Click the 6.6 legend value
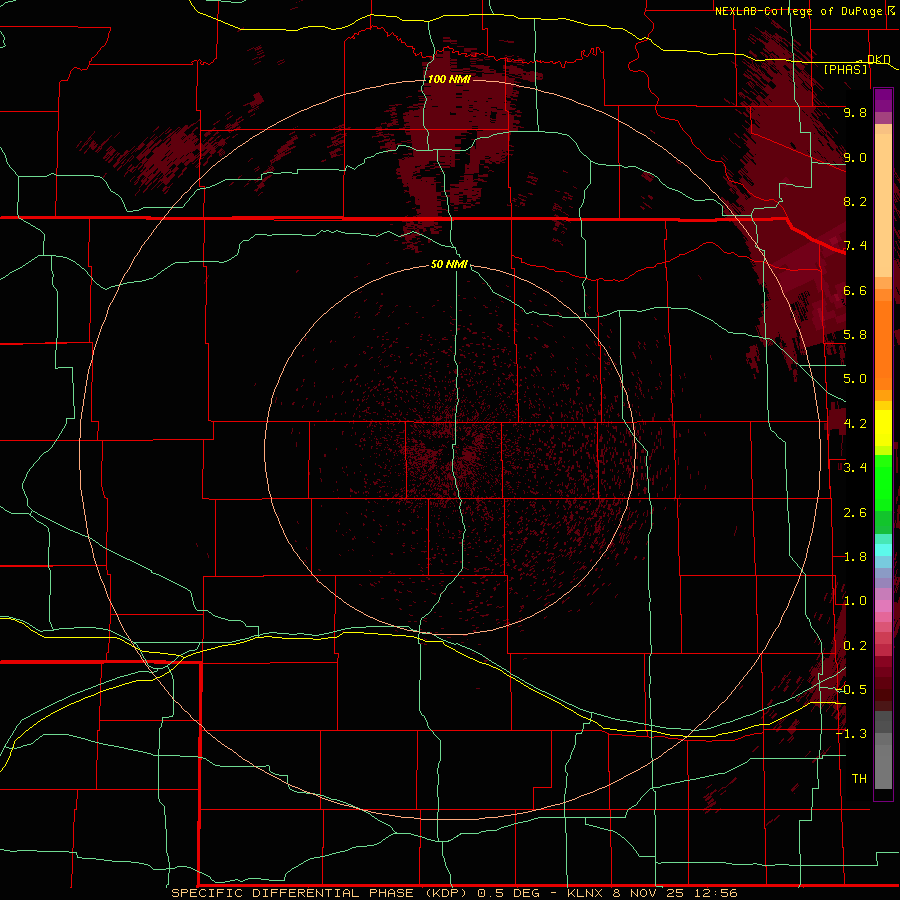 pos(855,290)
